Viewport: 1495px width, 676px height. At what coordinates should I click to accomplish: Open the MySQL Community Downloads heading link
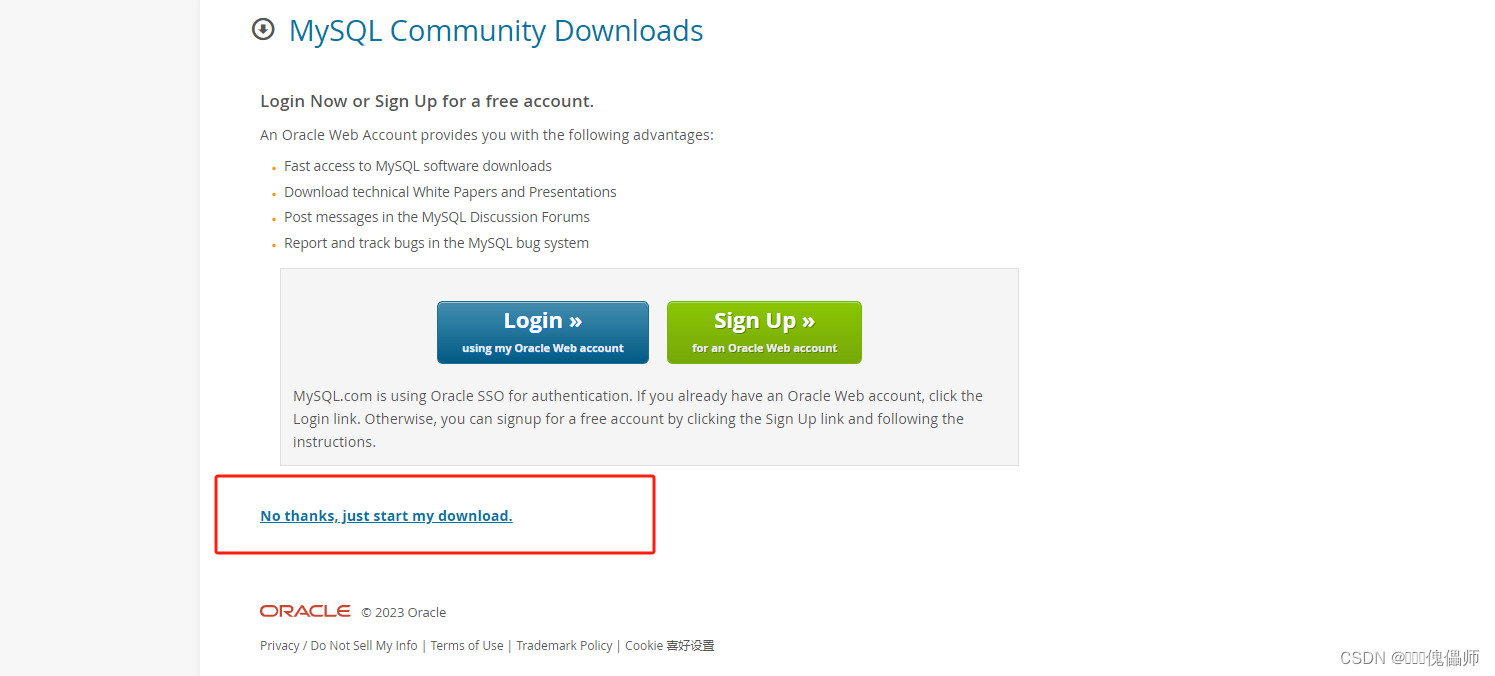496,31
